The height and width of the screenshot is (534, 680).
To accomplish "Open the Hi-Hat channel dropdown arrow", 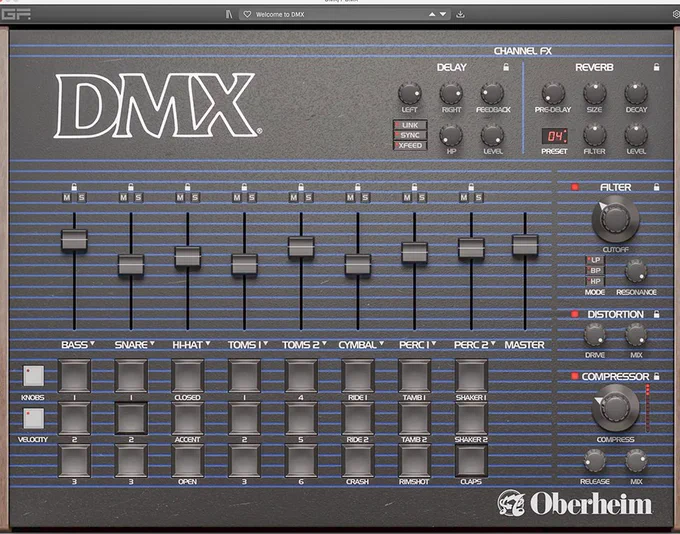I will point(208,344).
